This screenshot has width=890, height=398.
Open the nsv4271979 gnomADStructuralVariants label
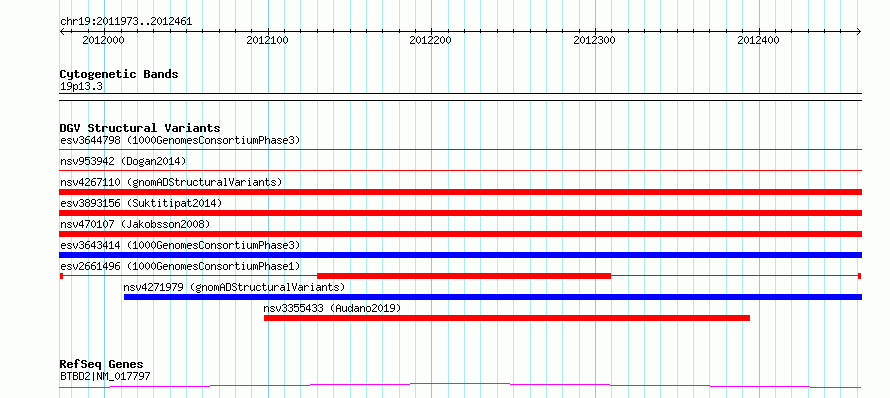click(234, 287)
